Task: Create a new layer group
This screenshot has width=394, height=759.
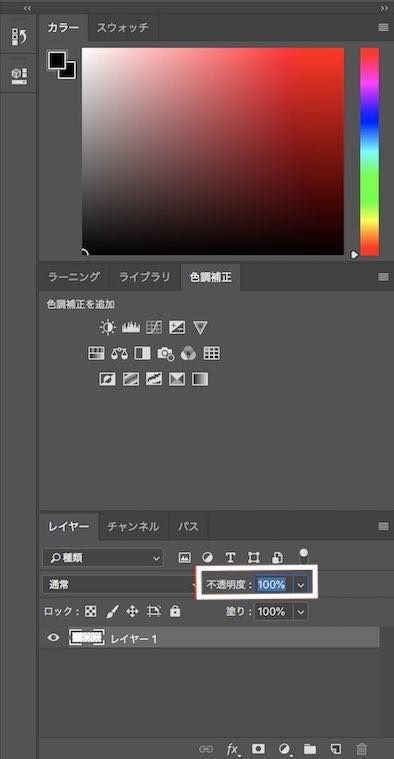Action: pyautogui.click(x=310, y=749)
